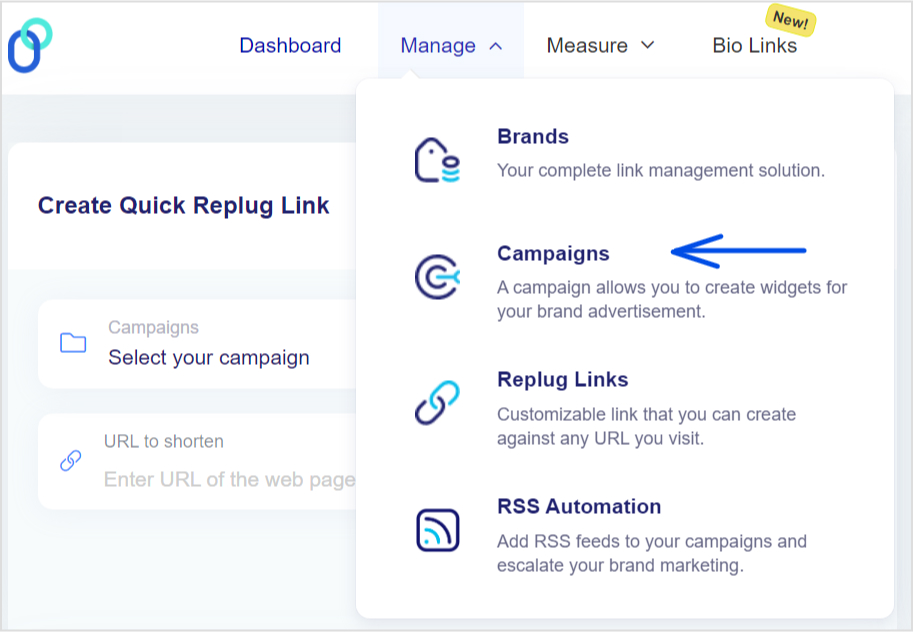Click the New! badge
This screenshot has height=632, width=913.
tap(790, 20)
